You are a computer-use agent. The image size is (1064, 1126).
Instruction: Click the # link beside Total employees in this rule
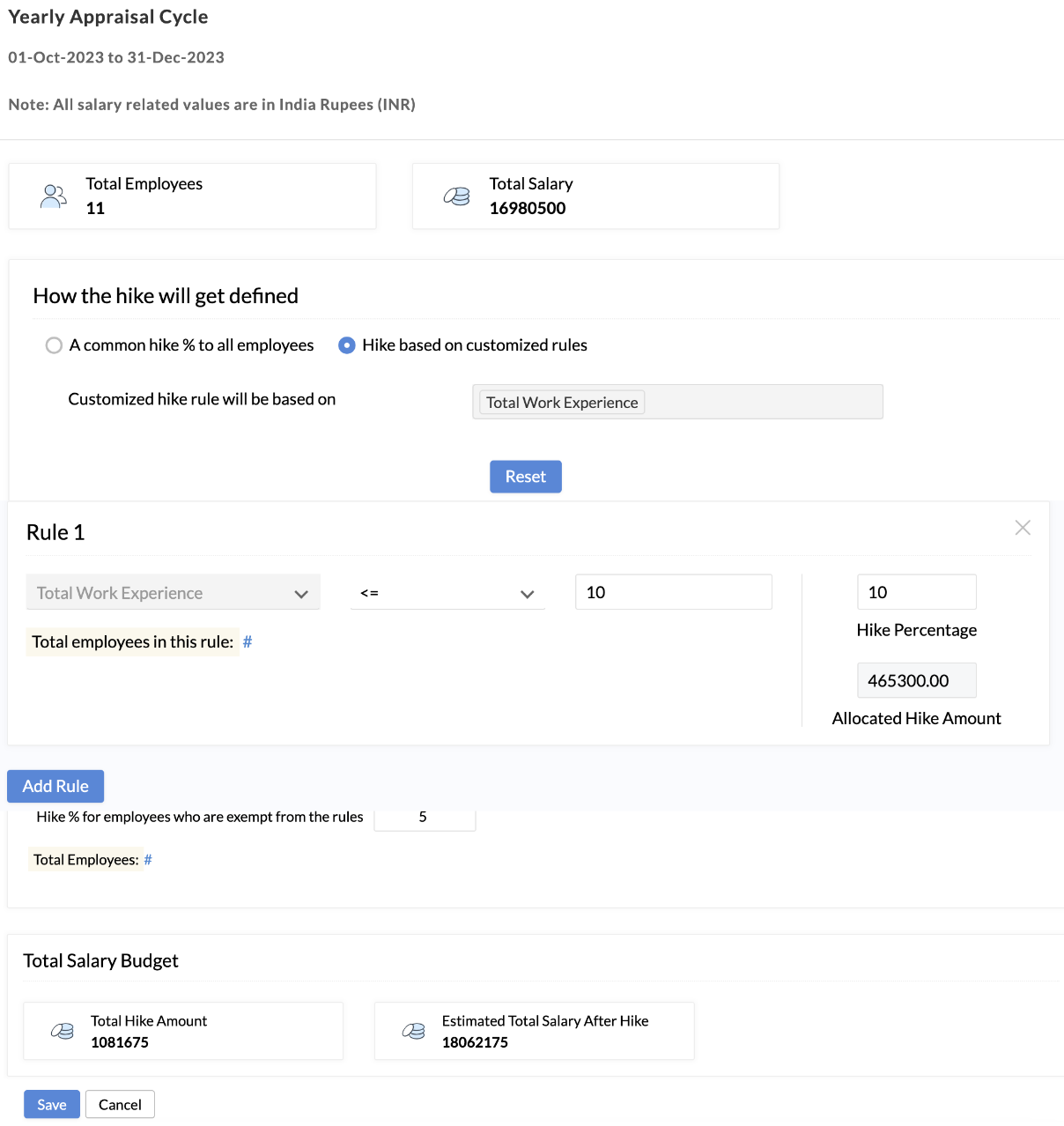[248, 642]
